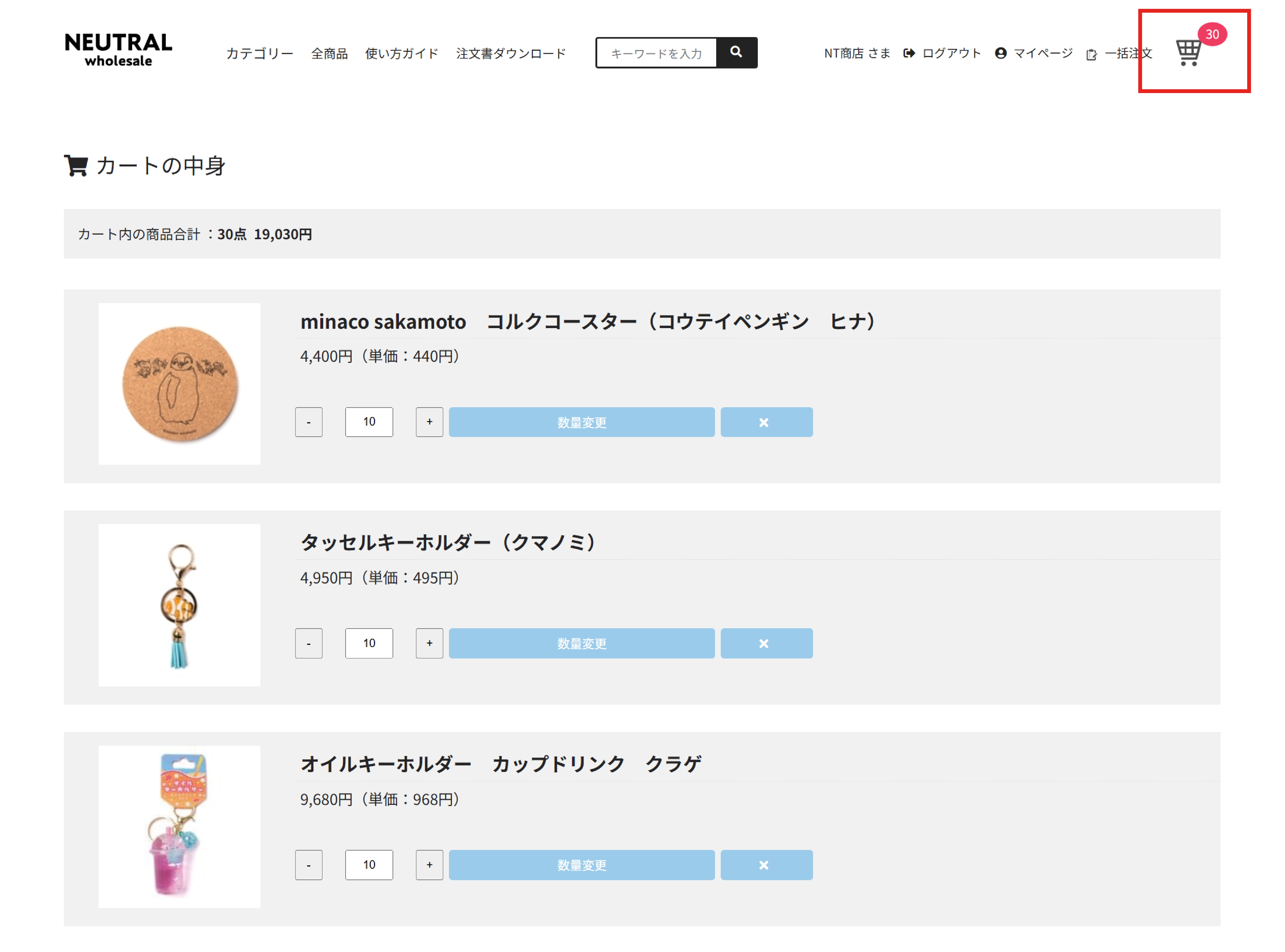Click 数量変更 for タッセルキーホルダー
1285x952 pixels.
(x=582, y=643)
